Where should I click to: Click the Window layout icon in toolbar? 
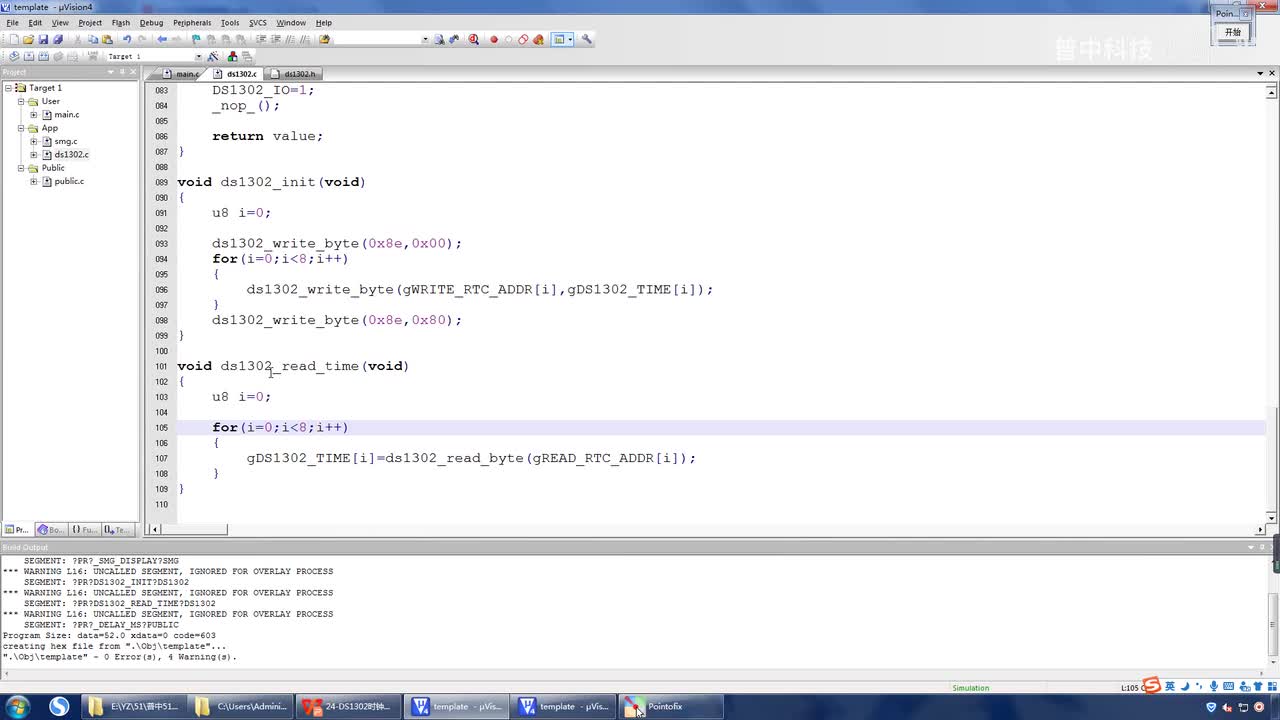560,40
